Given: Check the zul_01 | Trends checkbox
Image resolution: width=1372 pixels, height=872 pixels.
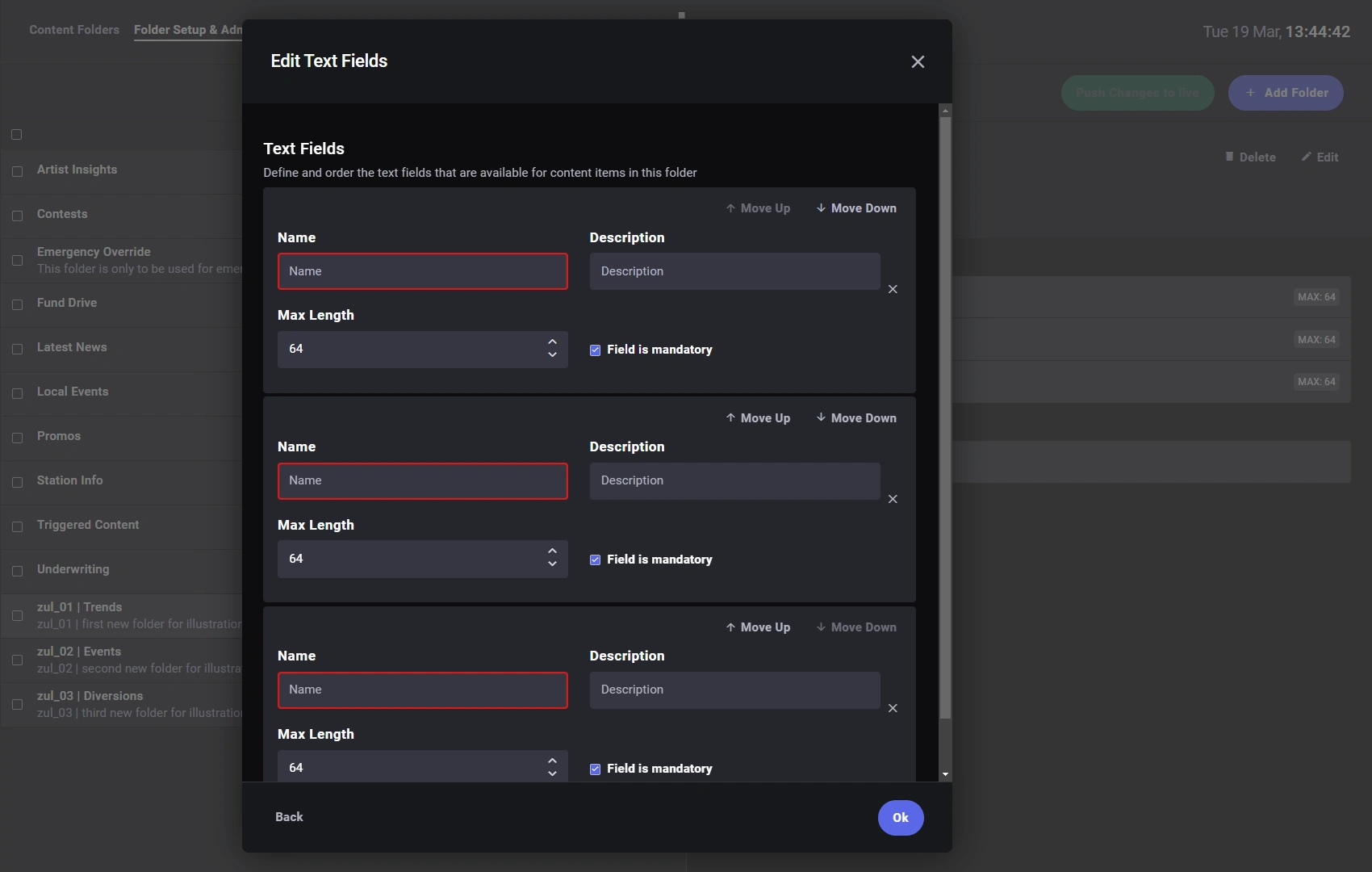Looking at the screenshot, I should click(17, 615).
